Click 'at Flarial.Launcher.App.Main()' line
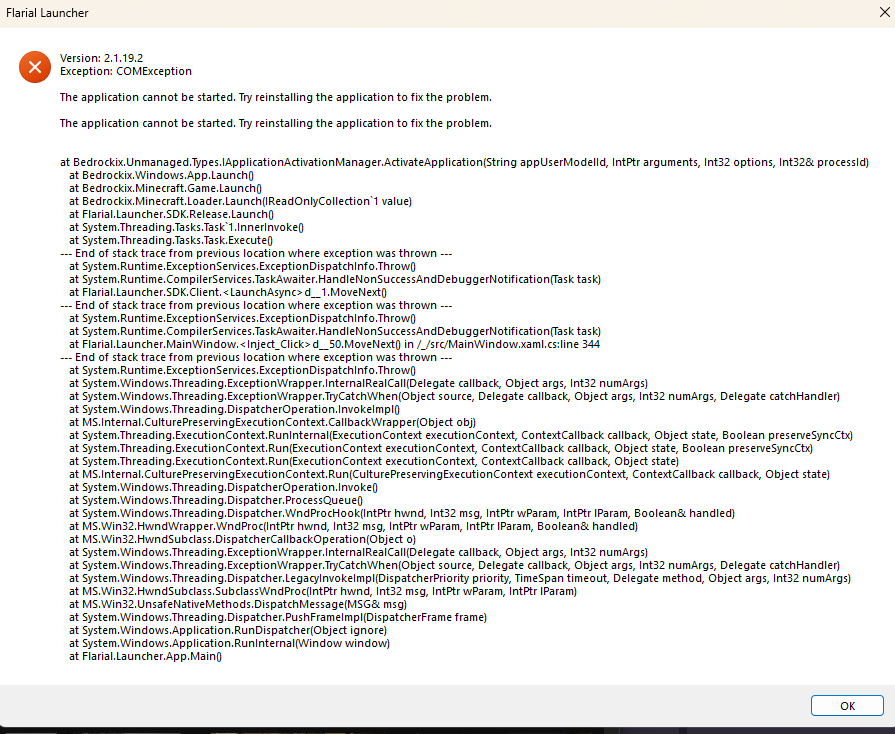This screenshot has width=895, height=734. click(146, 656)
